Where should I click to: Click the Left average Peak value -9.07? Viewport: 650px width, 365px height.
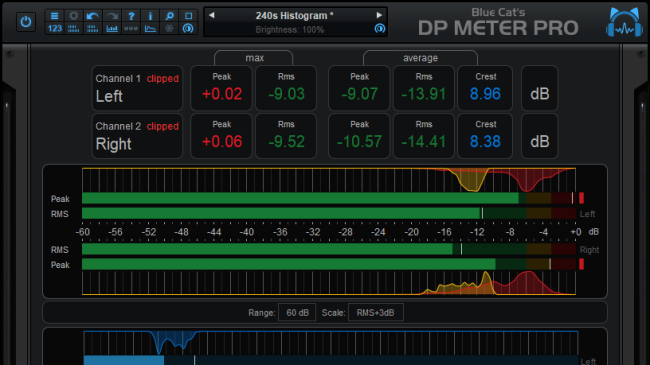(359, 94)
